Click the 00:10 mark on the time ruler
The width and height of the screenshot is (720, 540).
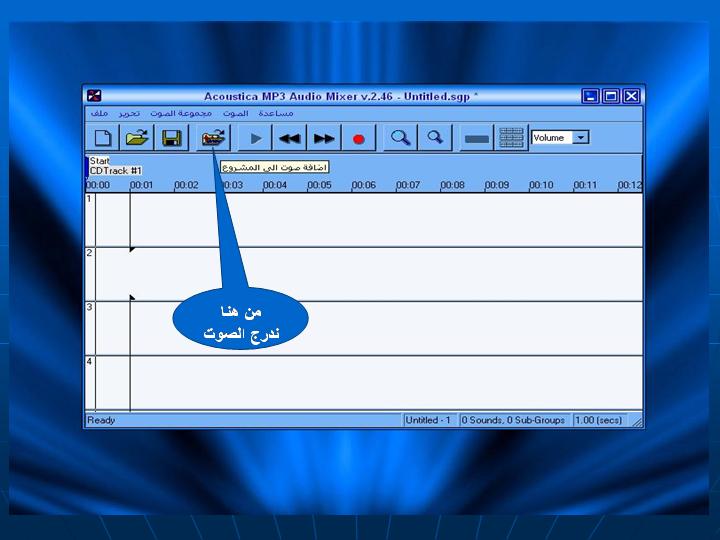541,185
